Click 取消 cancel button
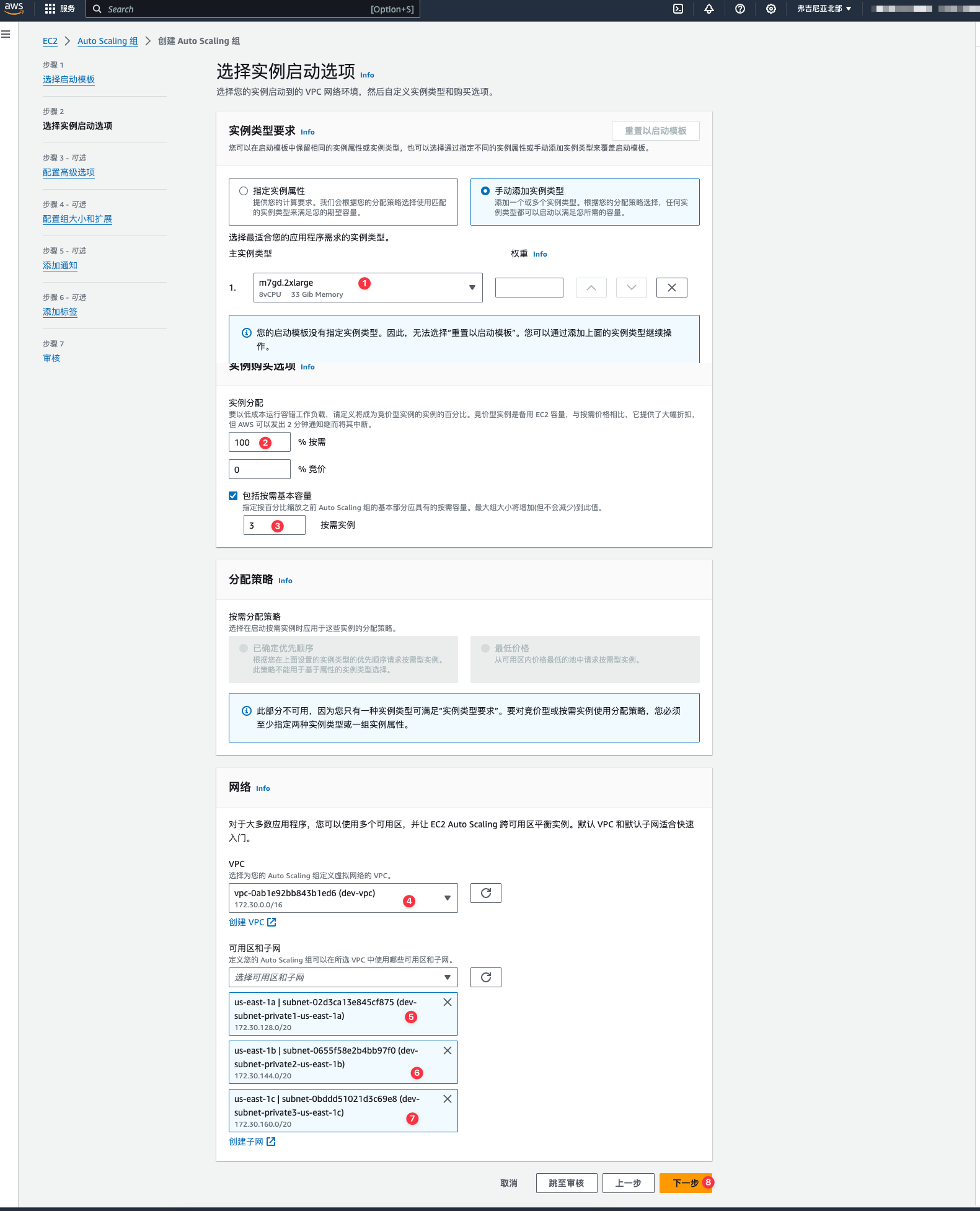Viewport: 980px width, 1211px height. pos(509,1183)
